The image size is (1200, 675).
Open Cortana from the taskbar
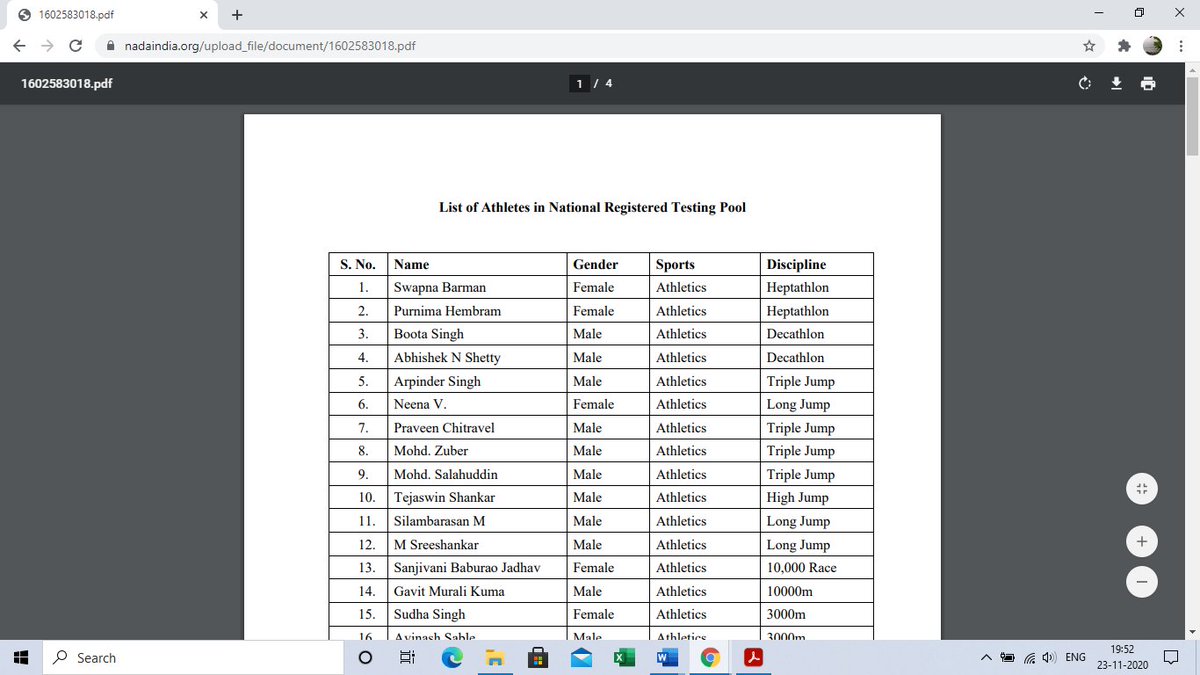pos(365,657)
